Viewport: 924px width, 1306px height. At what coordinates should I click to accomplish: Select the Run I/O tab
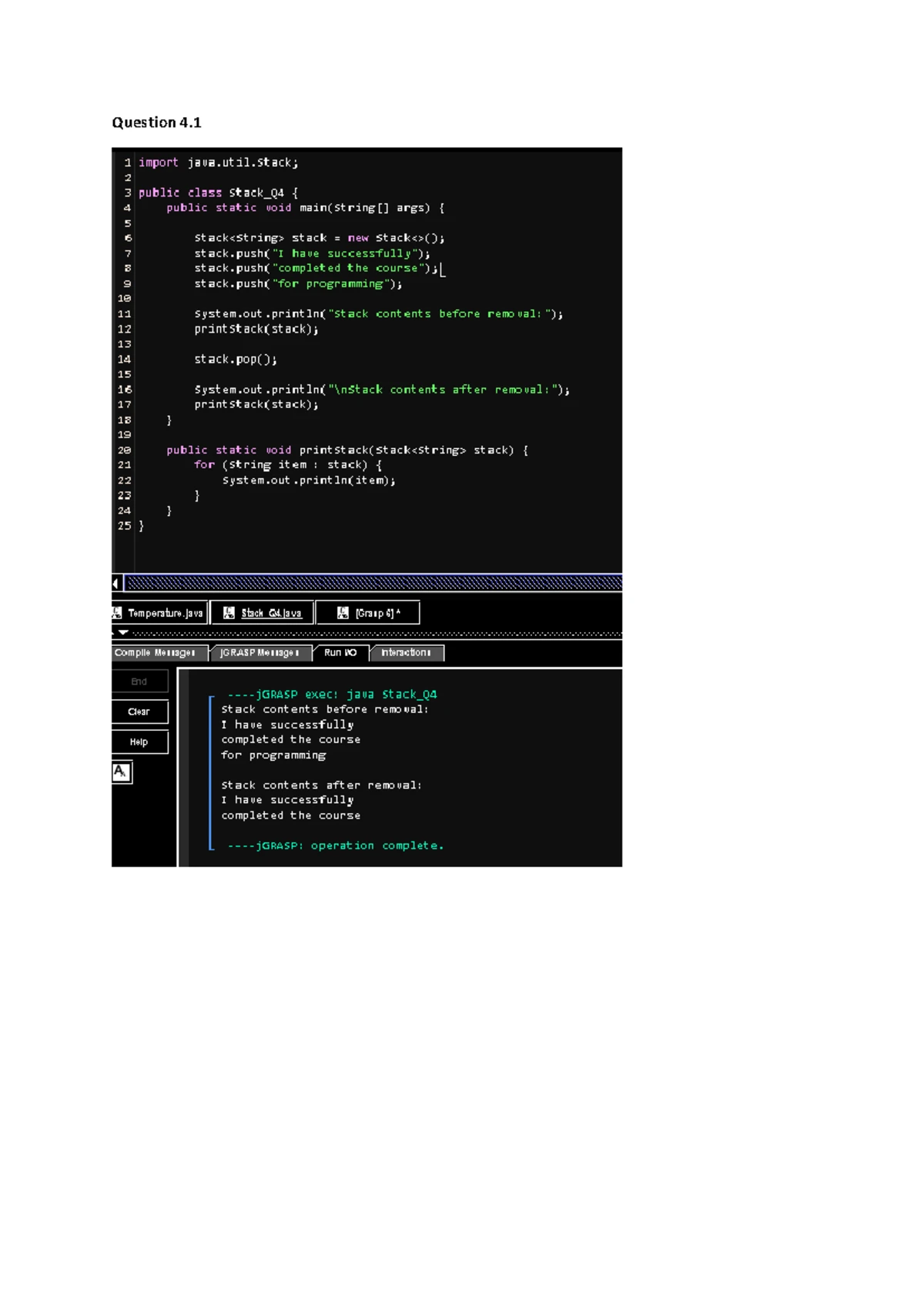340,653
